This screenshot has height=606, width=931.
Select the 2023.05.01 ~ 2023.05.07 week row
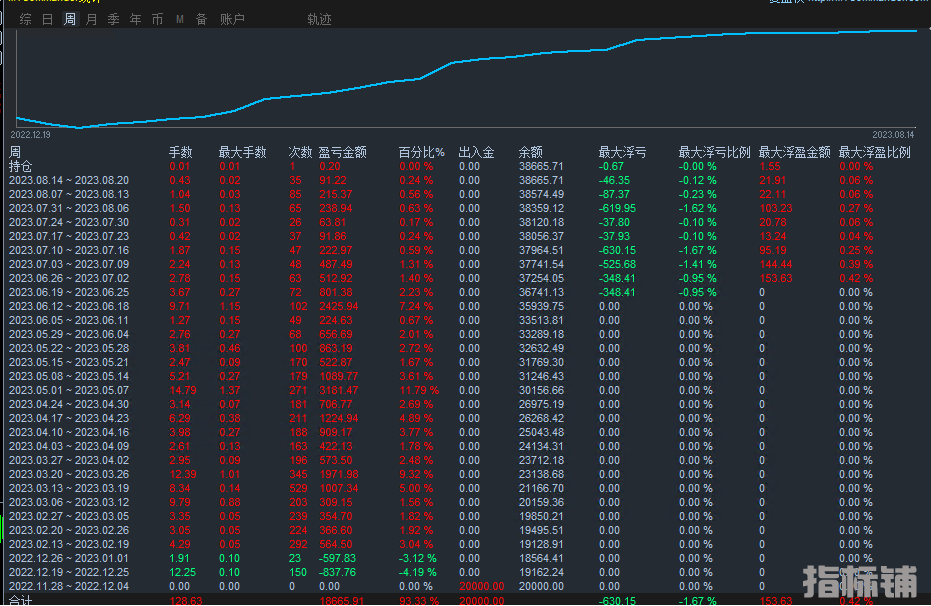(x=69, y=390)
